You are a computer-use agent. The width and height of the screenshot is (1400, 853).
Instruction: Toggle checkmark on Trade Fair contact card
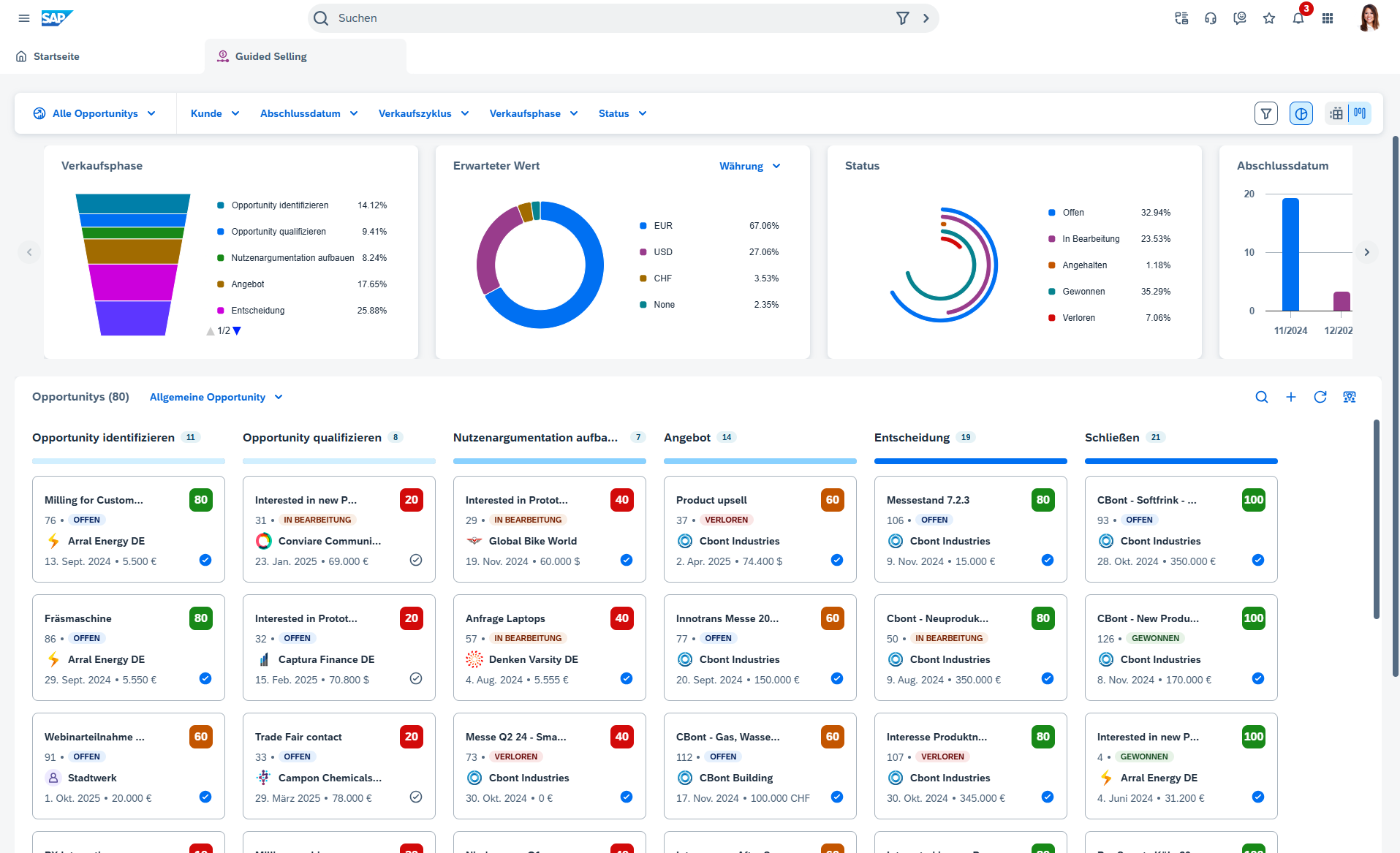click(x=416, y=797)
